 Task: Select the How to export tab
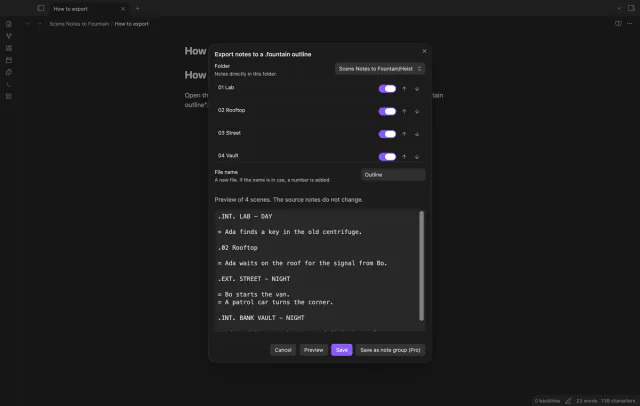coord(89,9)
